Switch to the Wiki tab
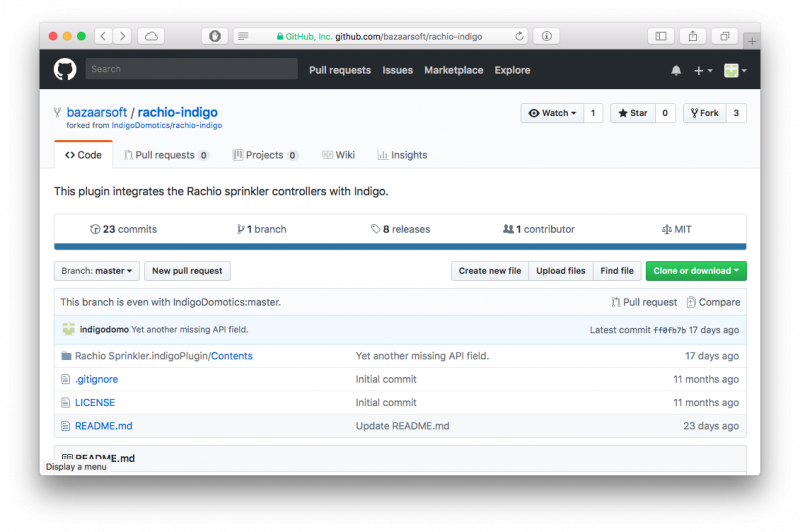The width and height of the screenshot is (800, 532). [338, 155]
